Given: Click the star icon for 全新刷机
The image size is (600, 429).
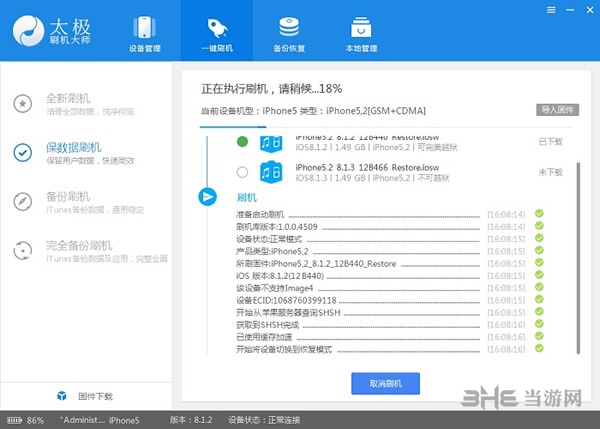Looking at the screenshot, I should pos(23,103).
